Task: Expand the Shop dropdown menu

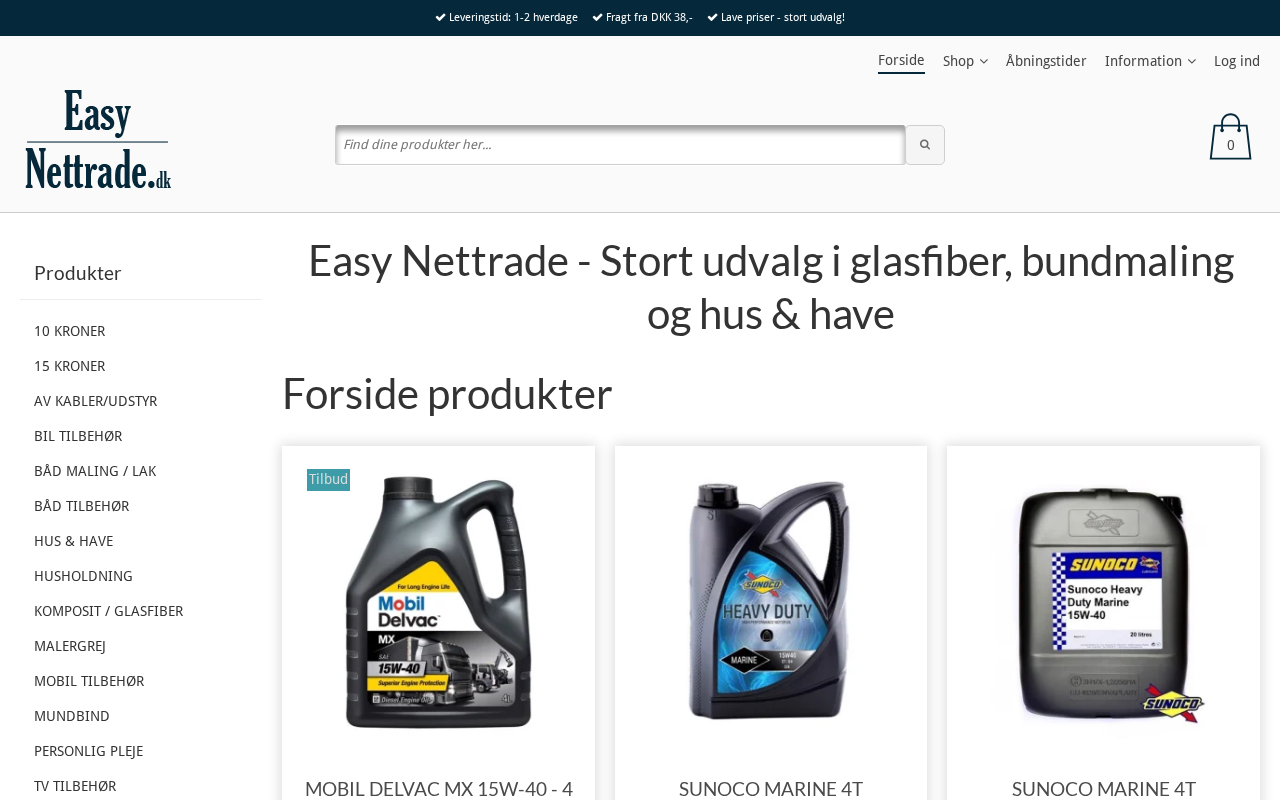Action: (965, 61)
